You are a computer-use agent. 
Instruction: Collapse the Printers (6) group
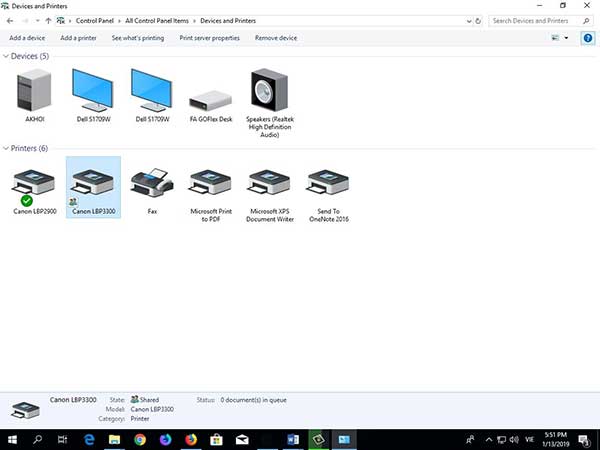coord(6,148)
